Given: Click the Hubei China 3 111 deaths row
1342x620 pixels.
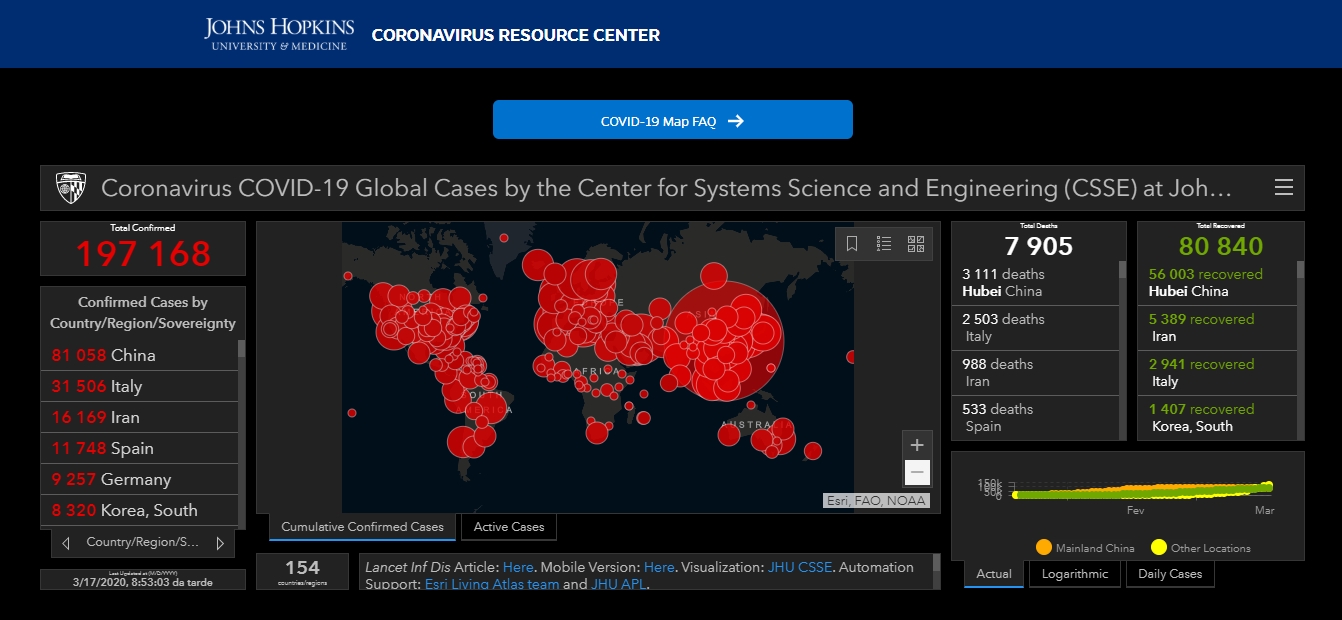Looking at the screenshot, I should click(x=1034, y=283).
